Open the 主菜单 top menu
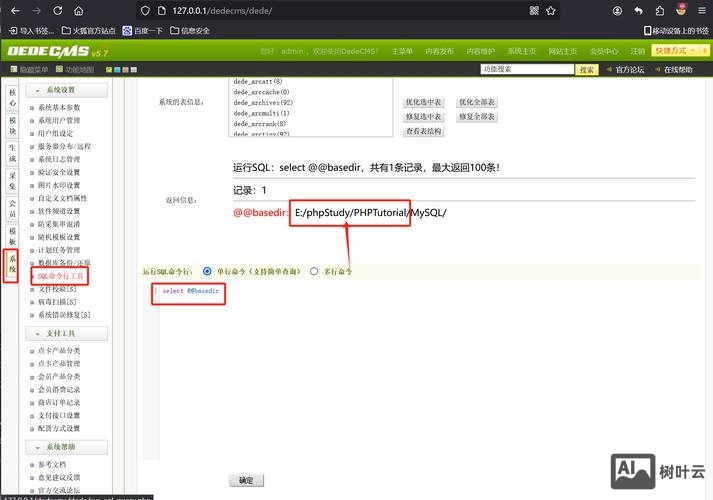This screenshot has height=500, width=713. pyautogui.click(x=402, y=51)
